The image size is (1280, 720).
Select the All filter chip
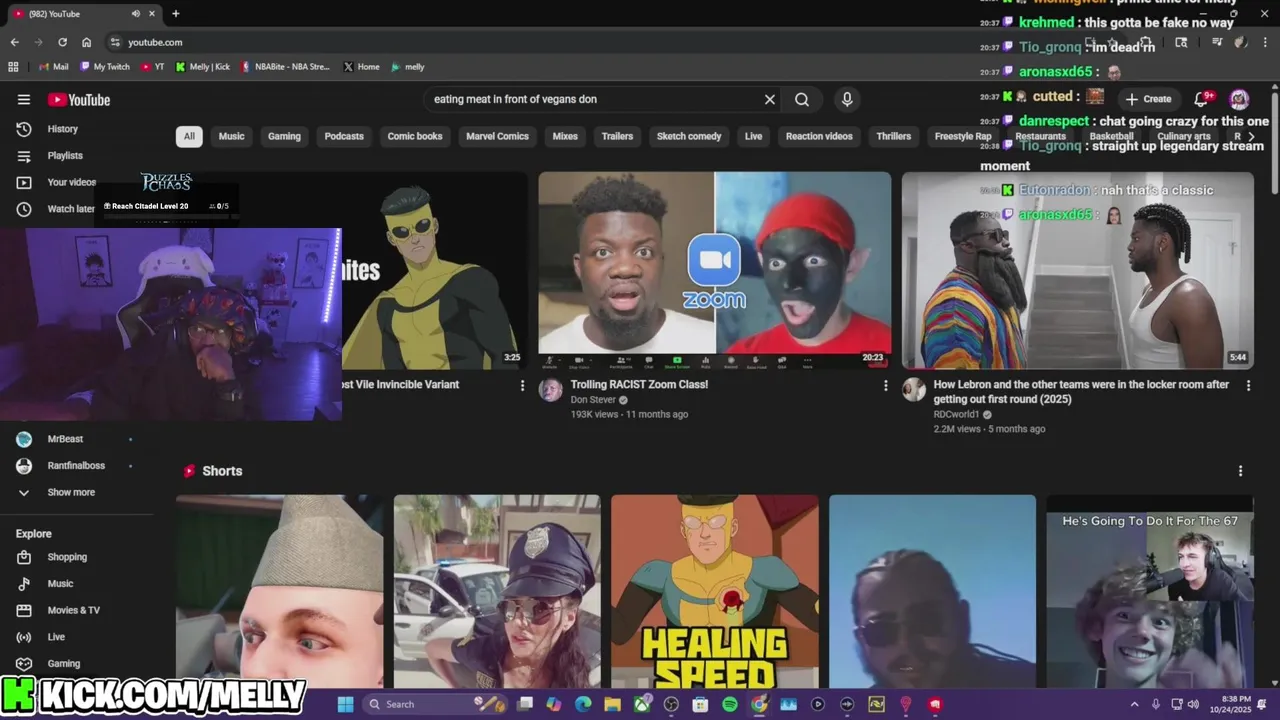[x=189, y=136]
